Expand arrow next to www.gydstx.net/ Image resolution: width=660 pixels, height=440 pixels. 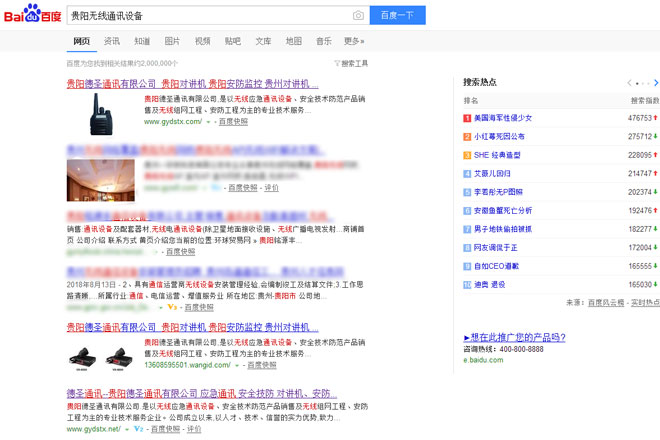[127, 429]
